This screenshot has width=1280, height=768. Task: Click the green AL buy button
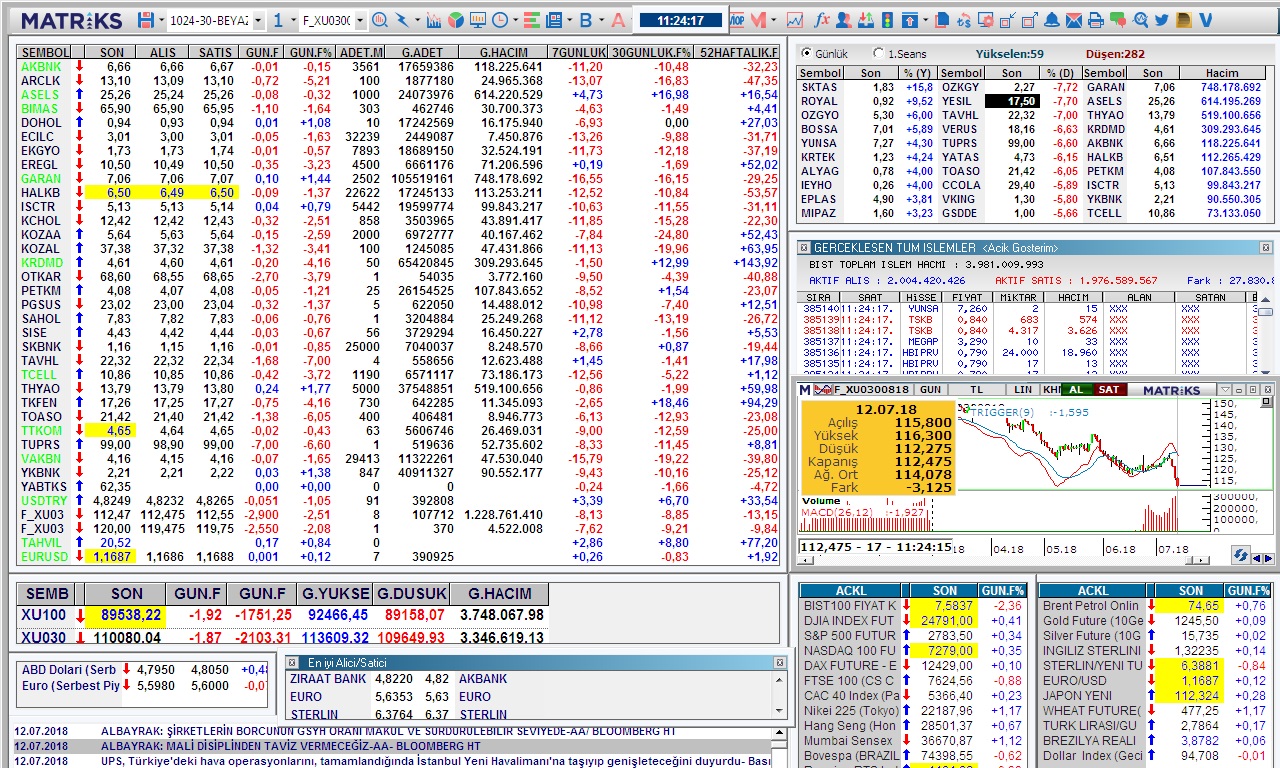click(x=1076, y=390)
